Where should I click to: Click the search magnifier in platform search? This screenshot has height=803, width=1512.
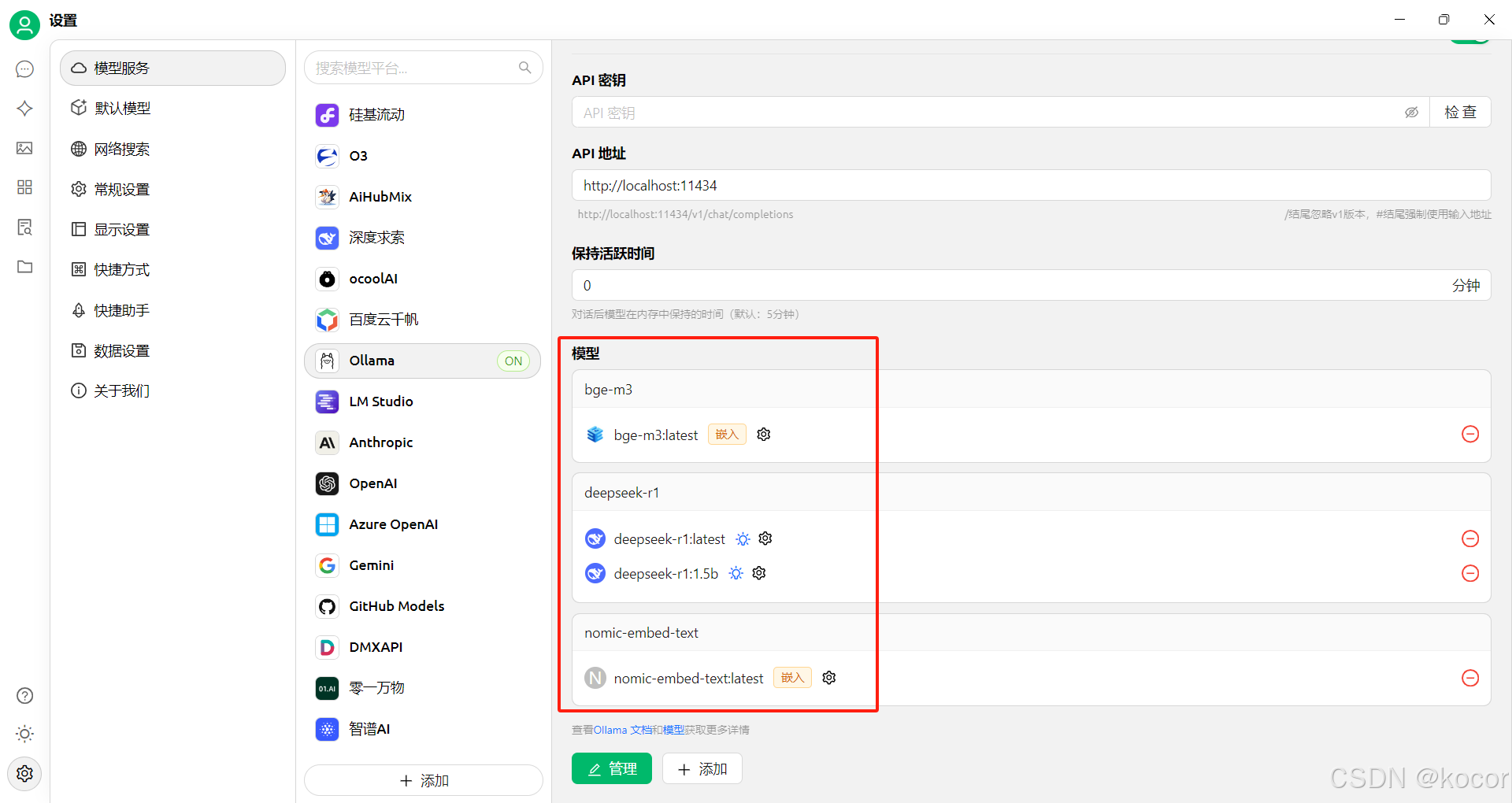click(524, 68)
